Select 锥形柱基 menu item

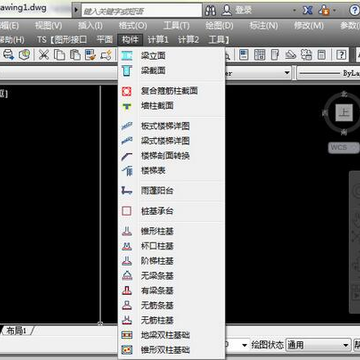tap(172, 231)
